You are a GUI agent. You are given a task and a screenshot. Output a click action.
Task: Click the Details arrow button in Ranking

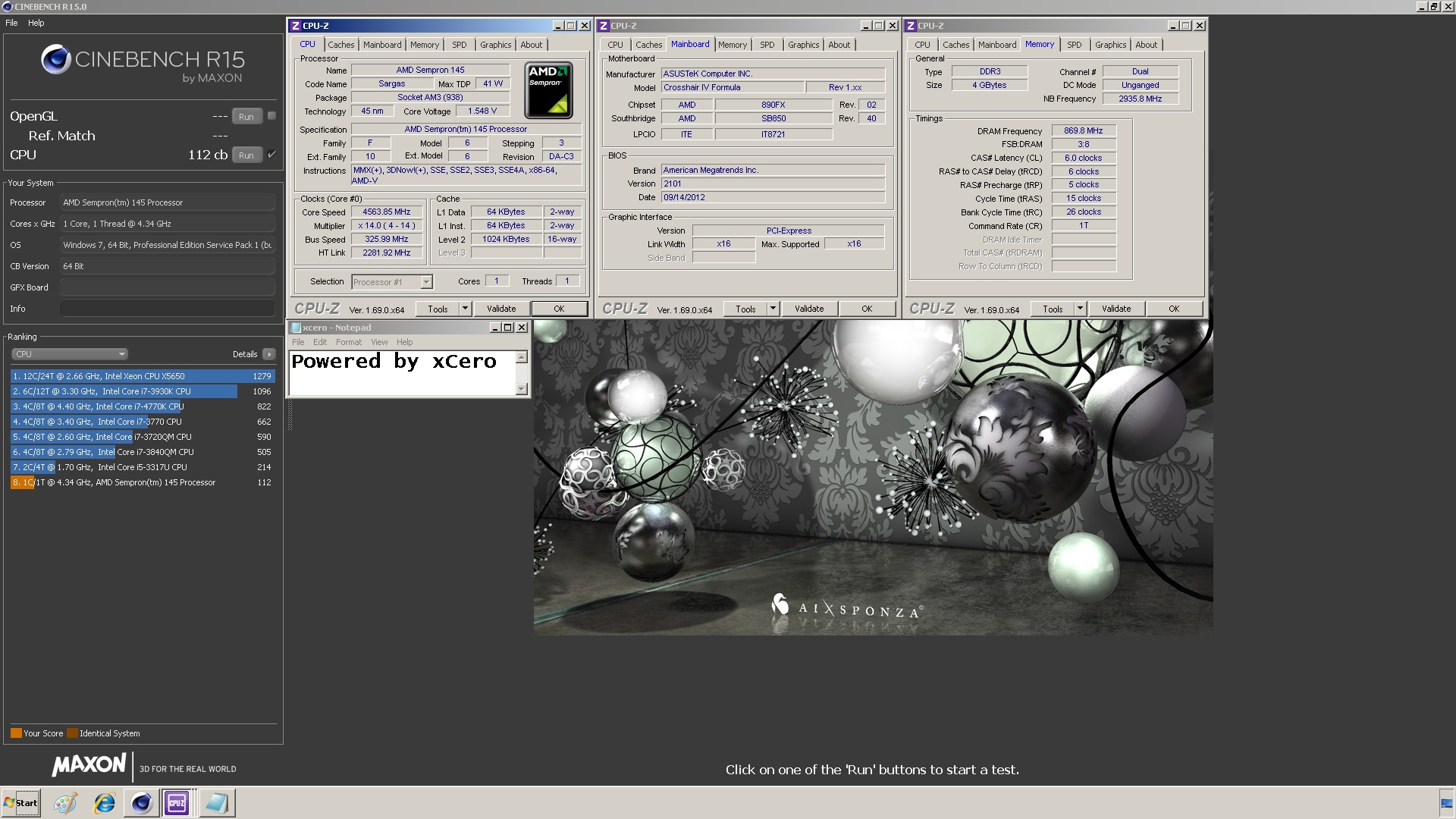[x=269, y=354]
